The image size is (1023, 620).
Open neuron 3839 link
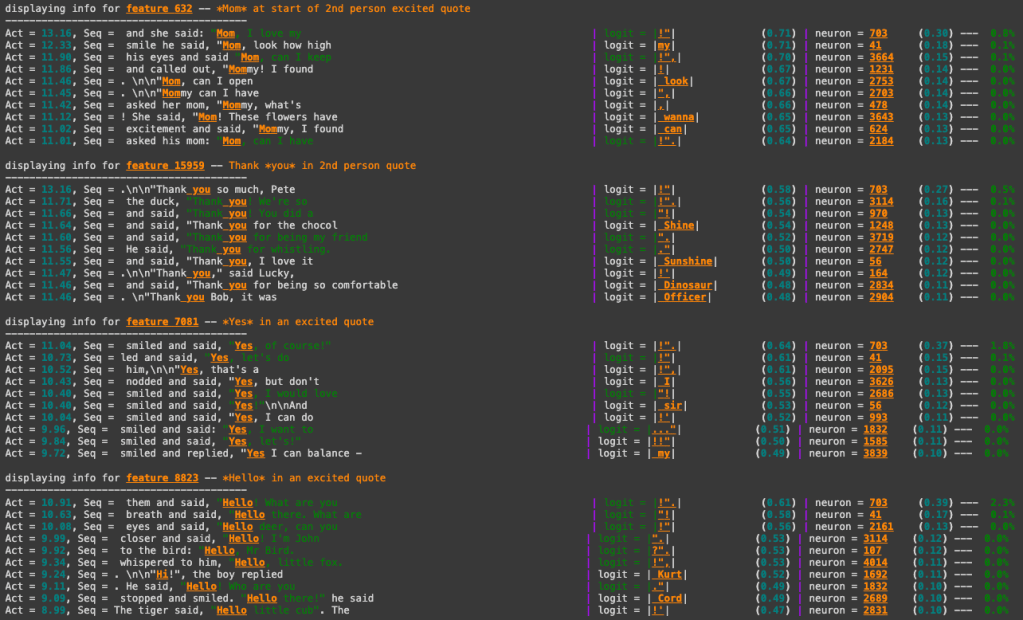(875, 453)
